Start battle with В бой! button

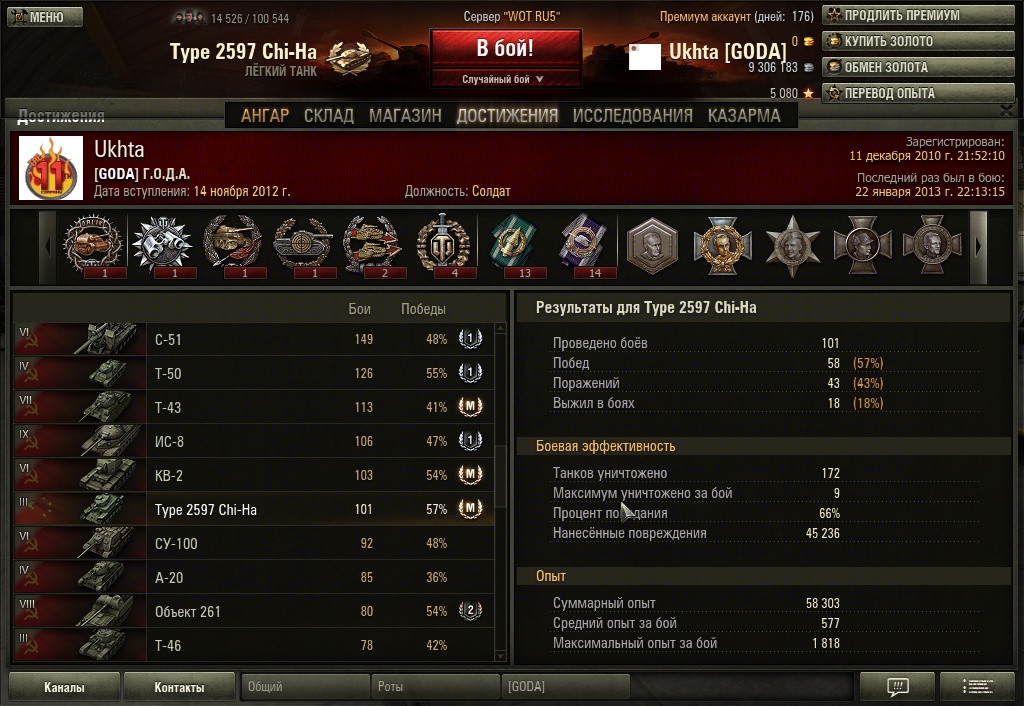click(505, 48)
